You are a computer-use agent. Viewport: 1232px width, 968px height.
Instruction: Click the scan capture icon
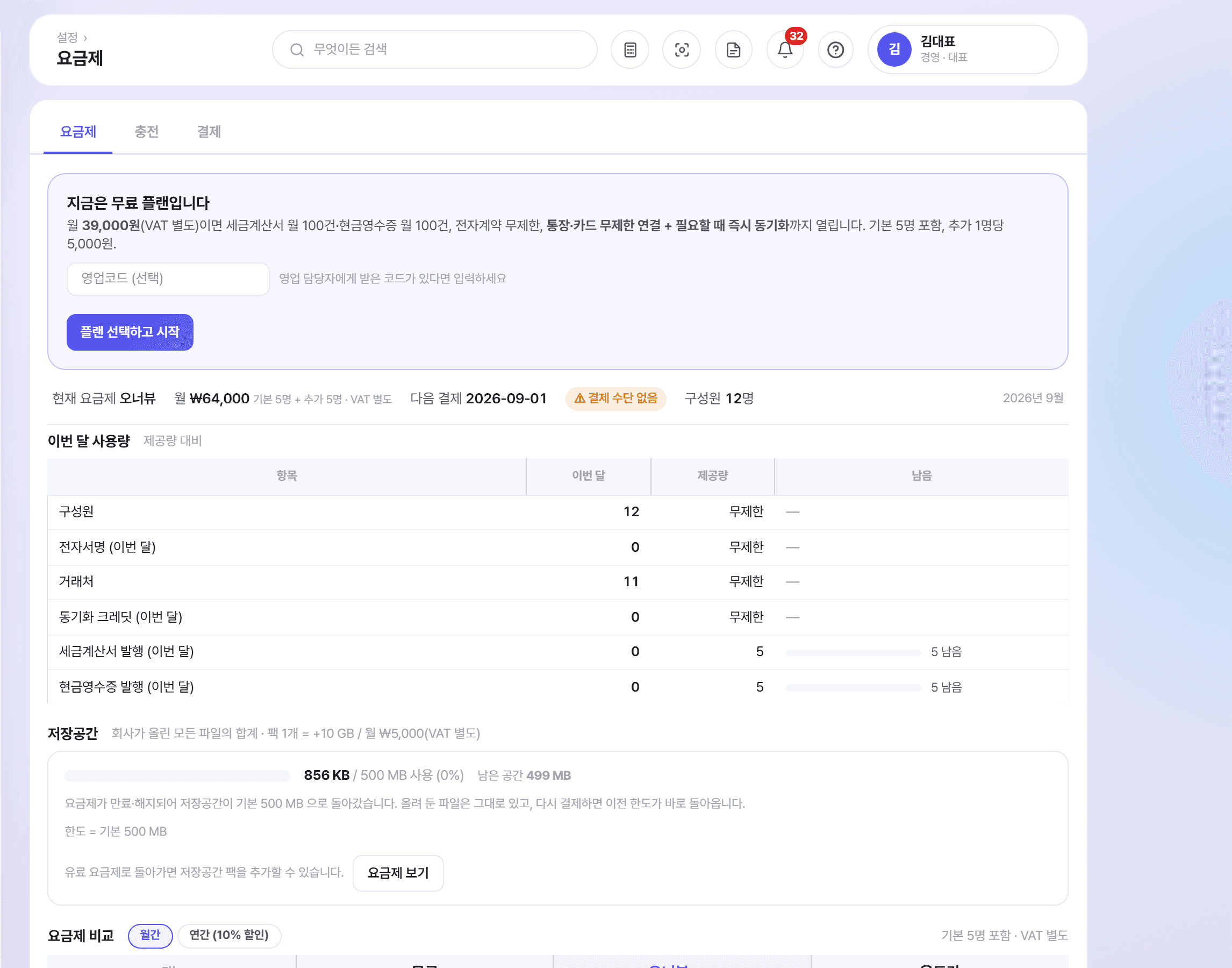click(x=682, y=50)
